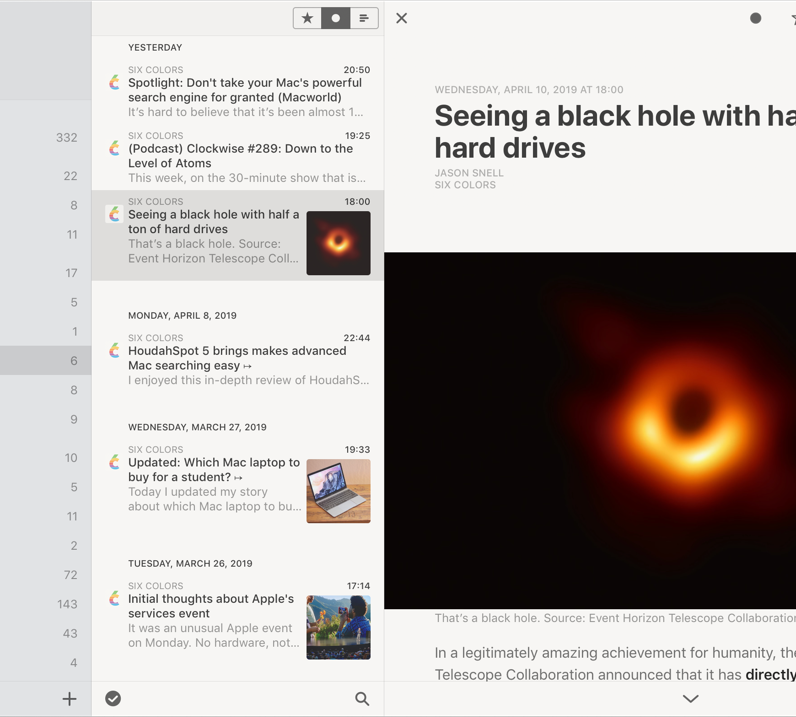Select sidebar feed with 2 unread
This screenshot has height=717, width=796.
[x=46, y=546]
